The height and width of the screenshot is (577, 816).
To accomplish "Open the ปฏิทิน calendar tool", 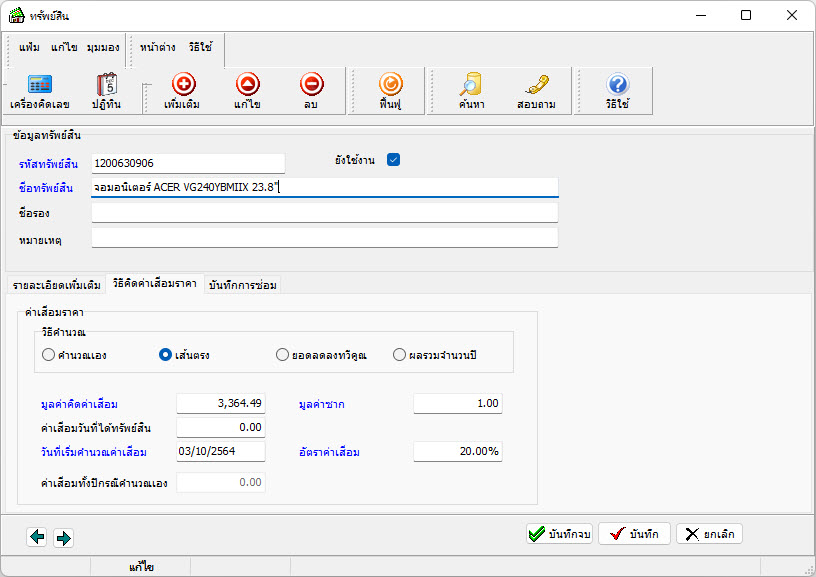I will click(108, 90).
